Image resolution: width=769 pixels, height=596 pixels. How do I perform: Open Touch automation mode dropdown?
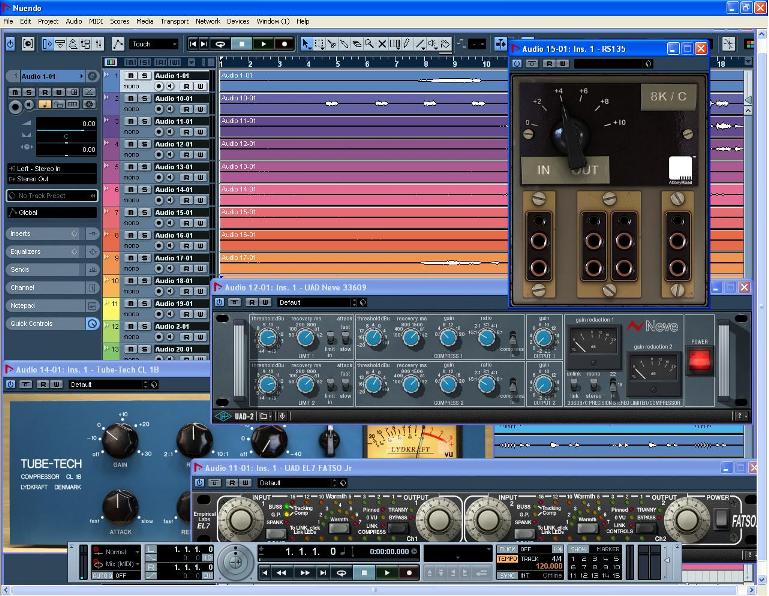click(x=154, y=44)
